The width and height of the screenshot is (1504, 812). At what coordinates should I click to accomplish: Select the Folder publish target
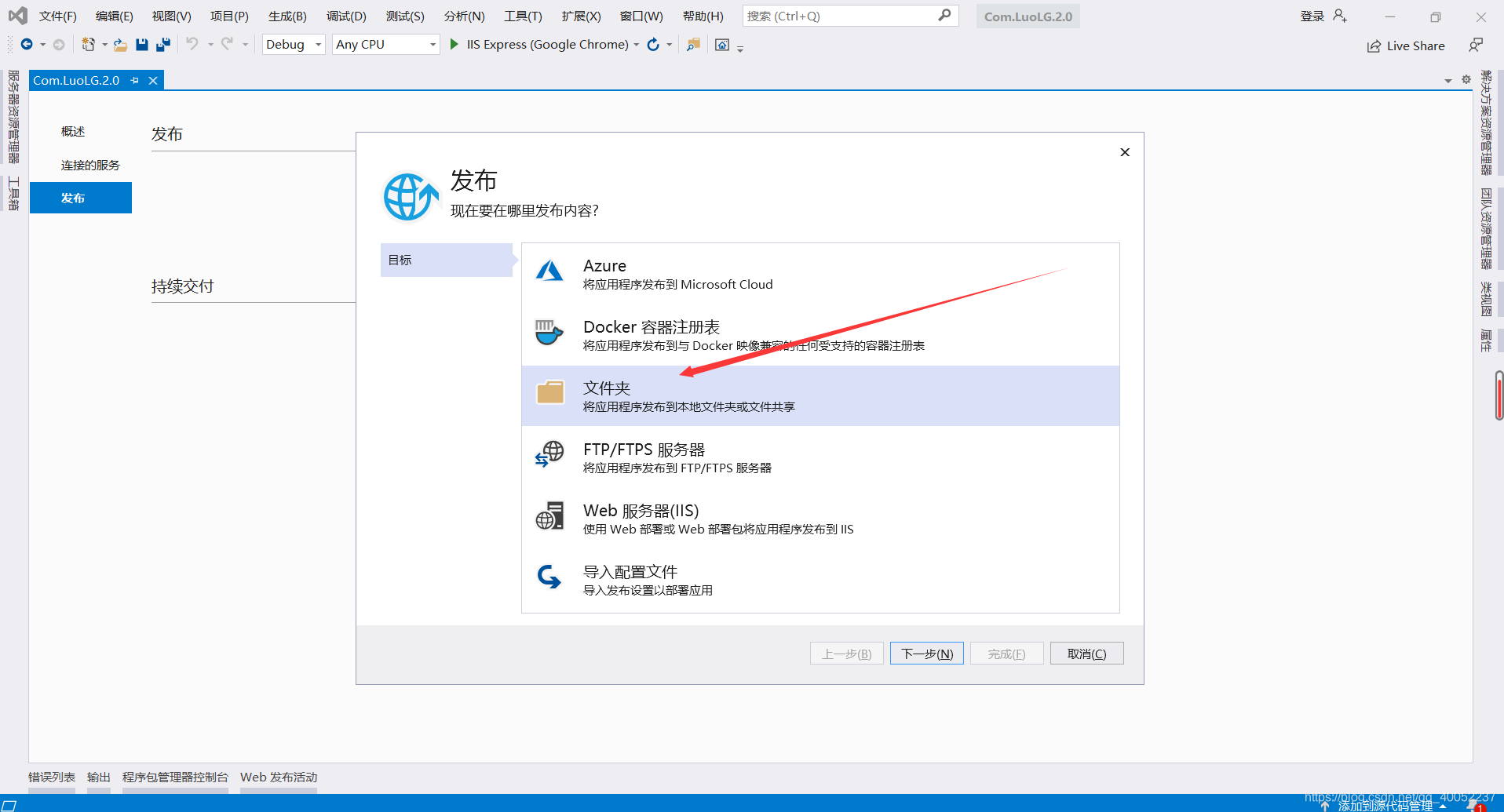coord(820,396)
